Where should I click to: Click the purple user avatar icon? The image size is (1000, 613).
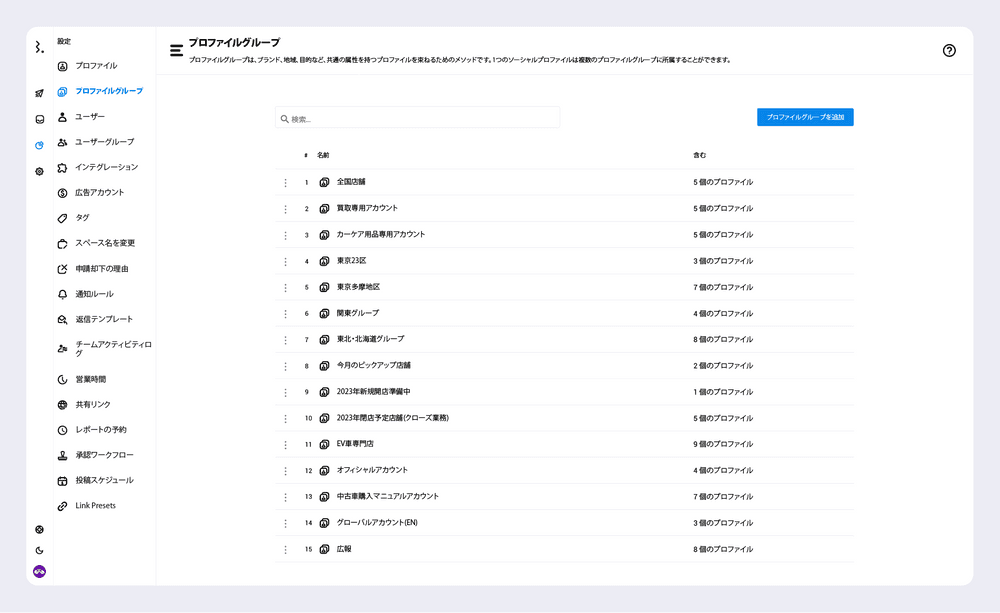(x=39, y=571)
